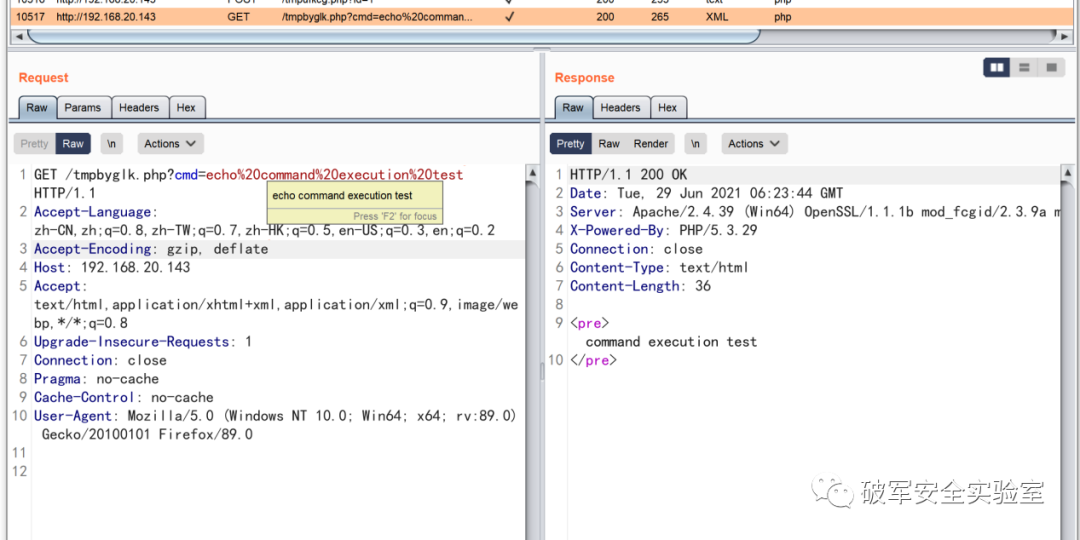This screenshot has height=540, width=1080.
Task: Click the Content-Length: 36 header
Action: point(640,286)
